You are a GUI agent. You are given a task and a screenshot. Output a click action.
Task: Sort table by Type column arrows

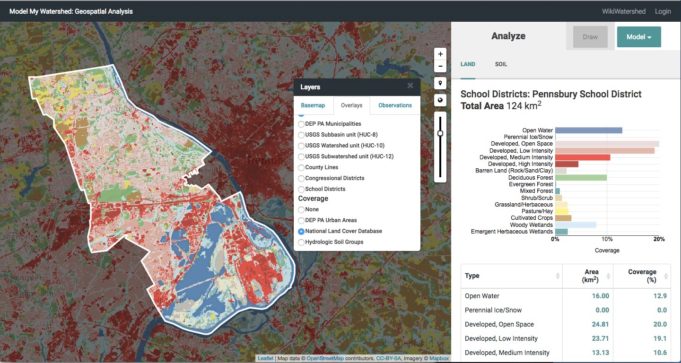coord(557,276)
